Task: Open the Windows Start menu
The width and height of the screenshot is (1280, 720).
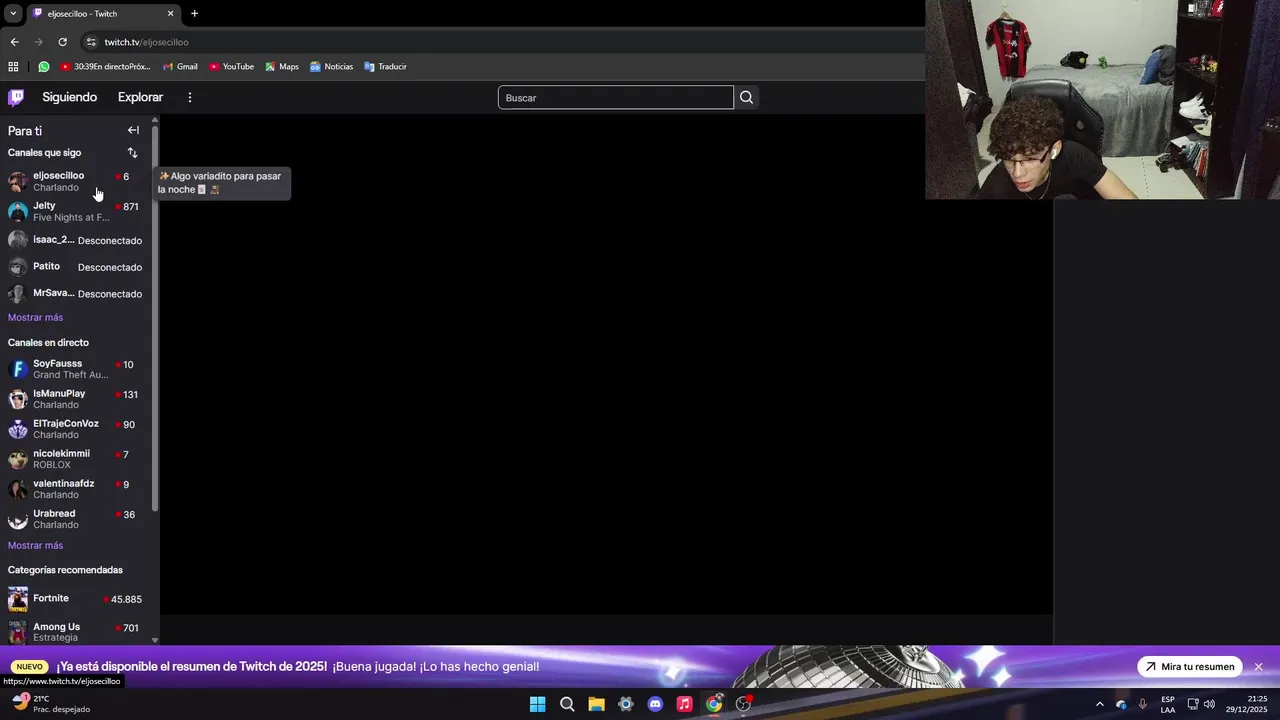Action: 537,704
